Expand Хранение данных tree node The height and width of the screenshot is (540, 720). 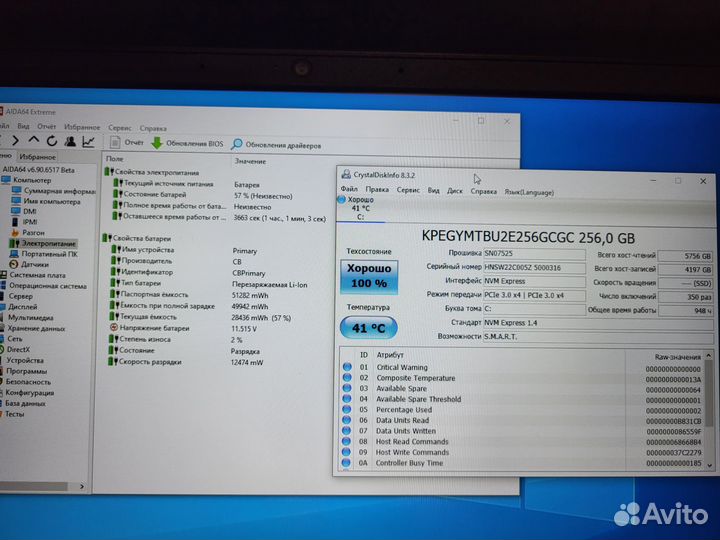[33, 328]
